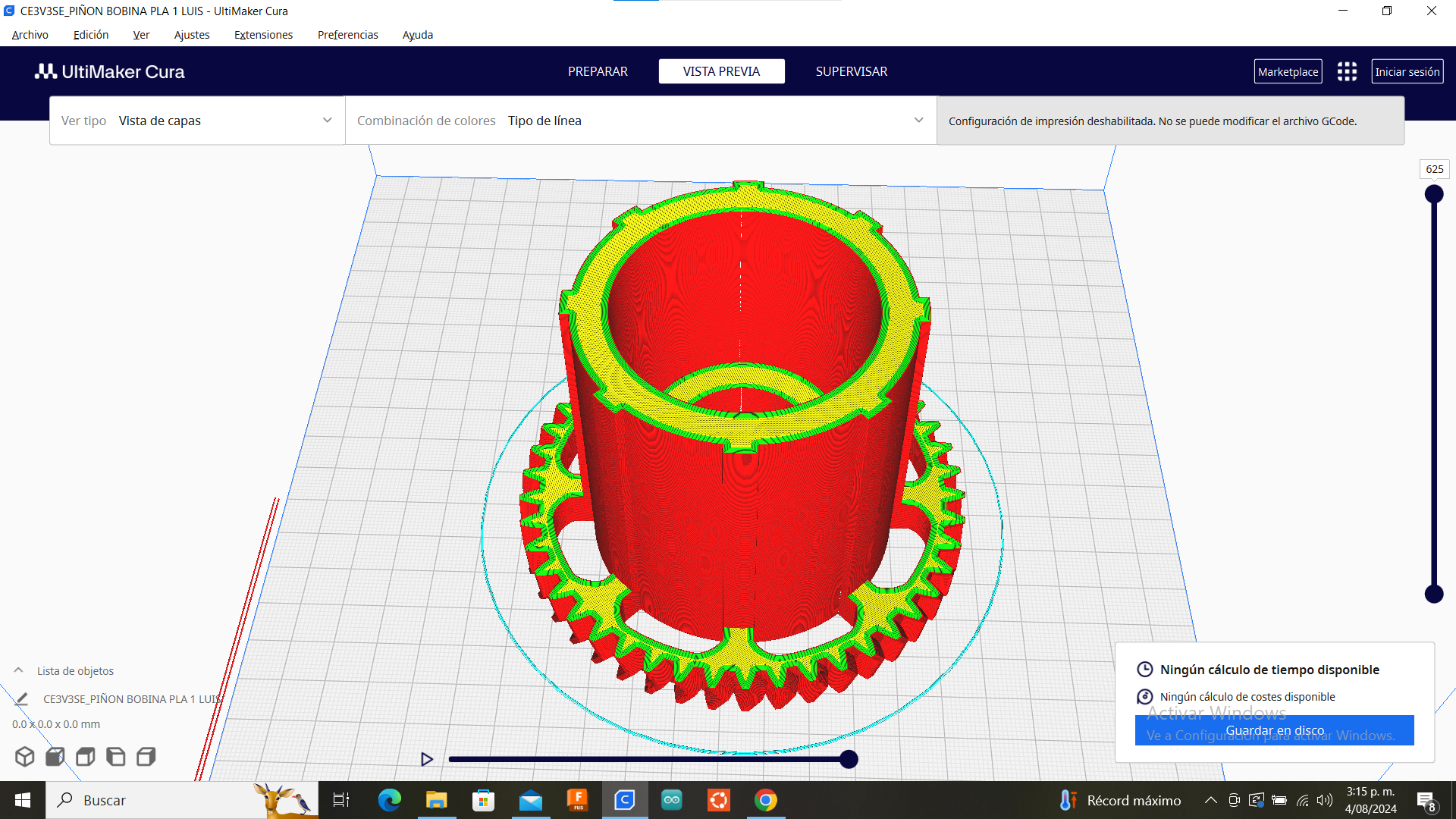Image resolution: width=1456 pixels, height=819 pixels.
Task: Open the Edición menu
Action: click(91, 35)
